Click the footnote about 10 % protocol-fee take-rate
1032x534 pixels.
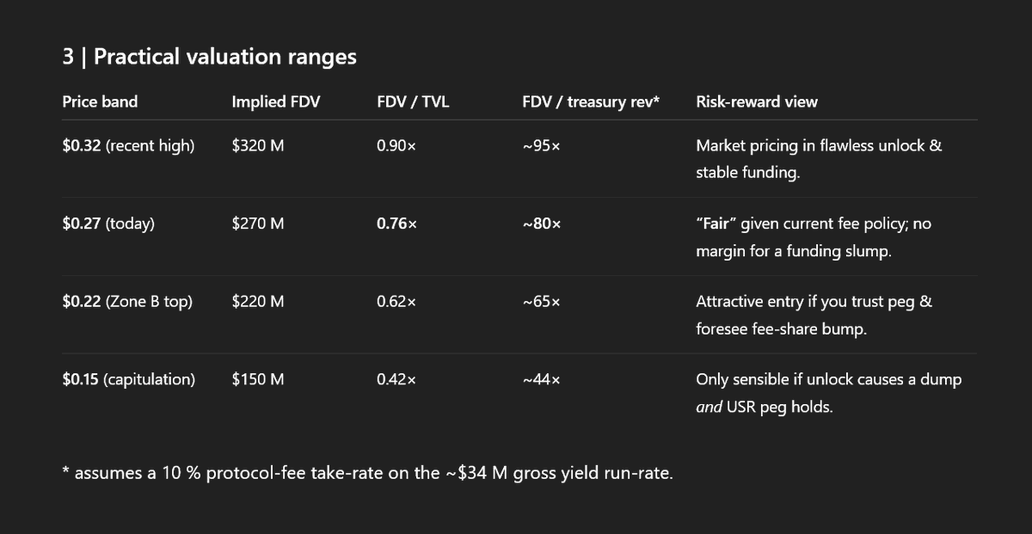point(367,472)
